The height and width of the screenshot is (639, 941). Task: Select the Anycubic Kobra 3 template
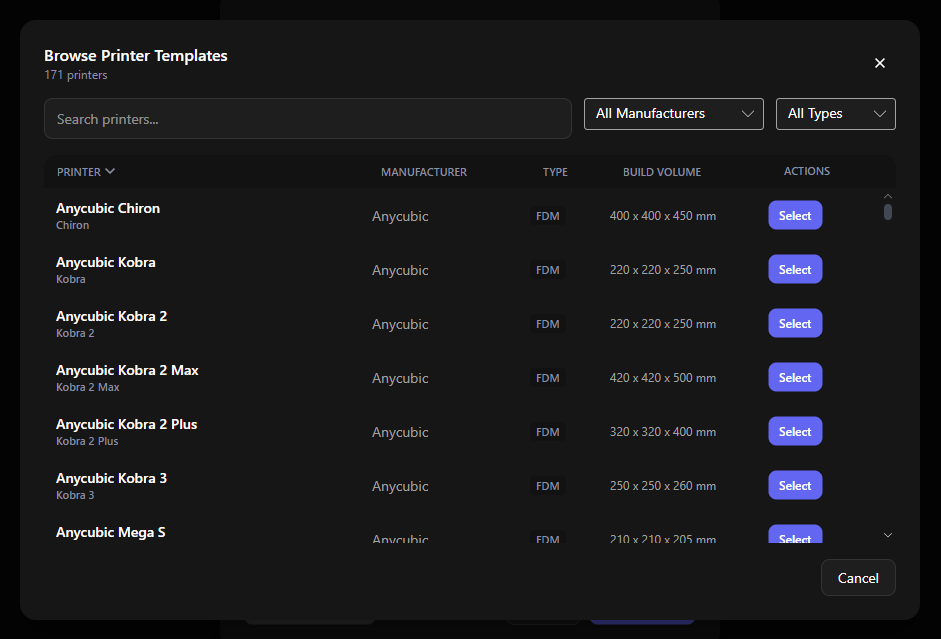(795, 485)
